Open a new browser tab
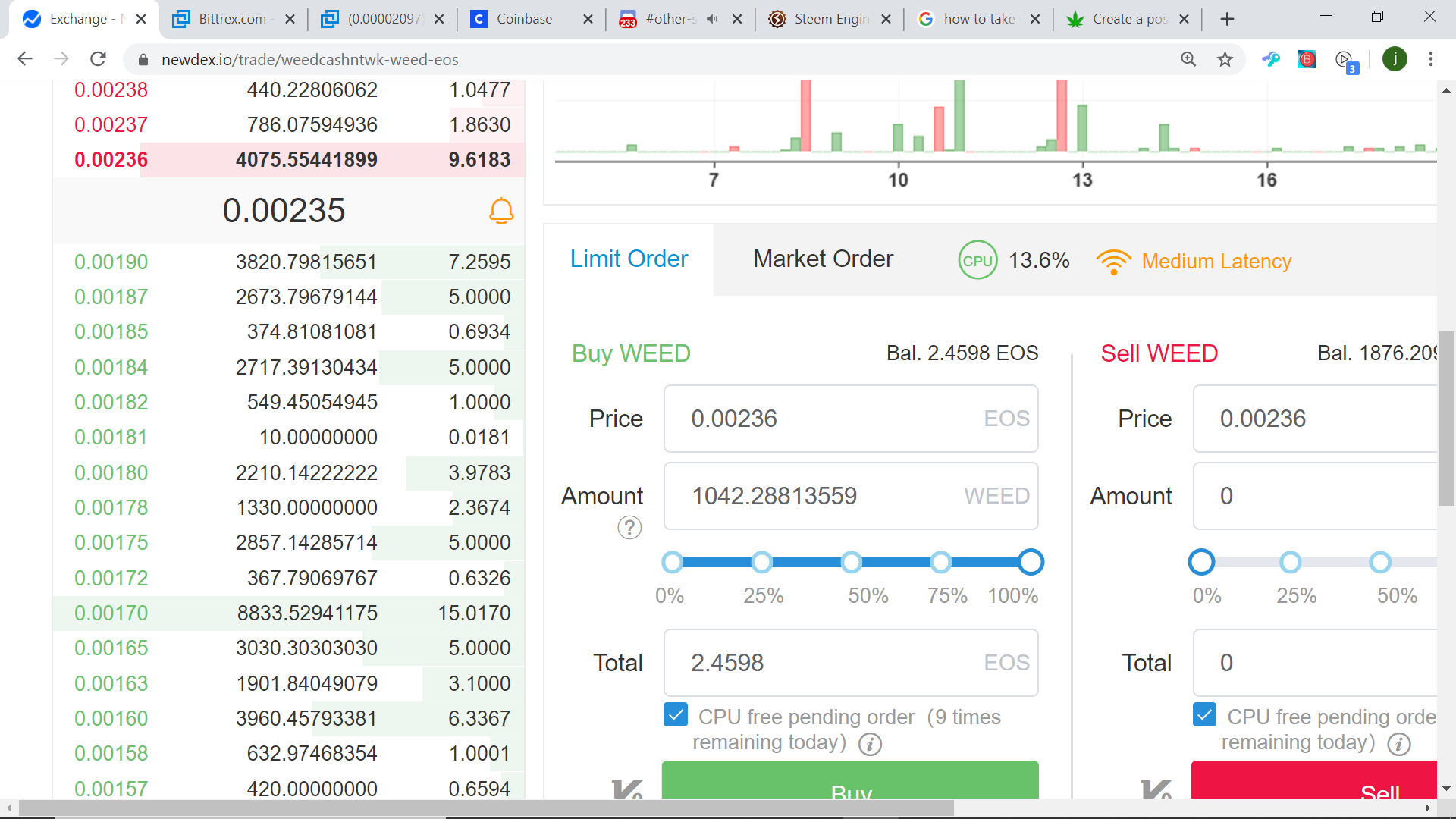Image resolution: width=1456 pixels, height=819 pixels. [1227, 19]
